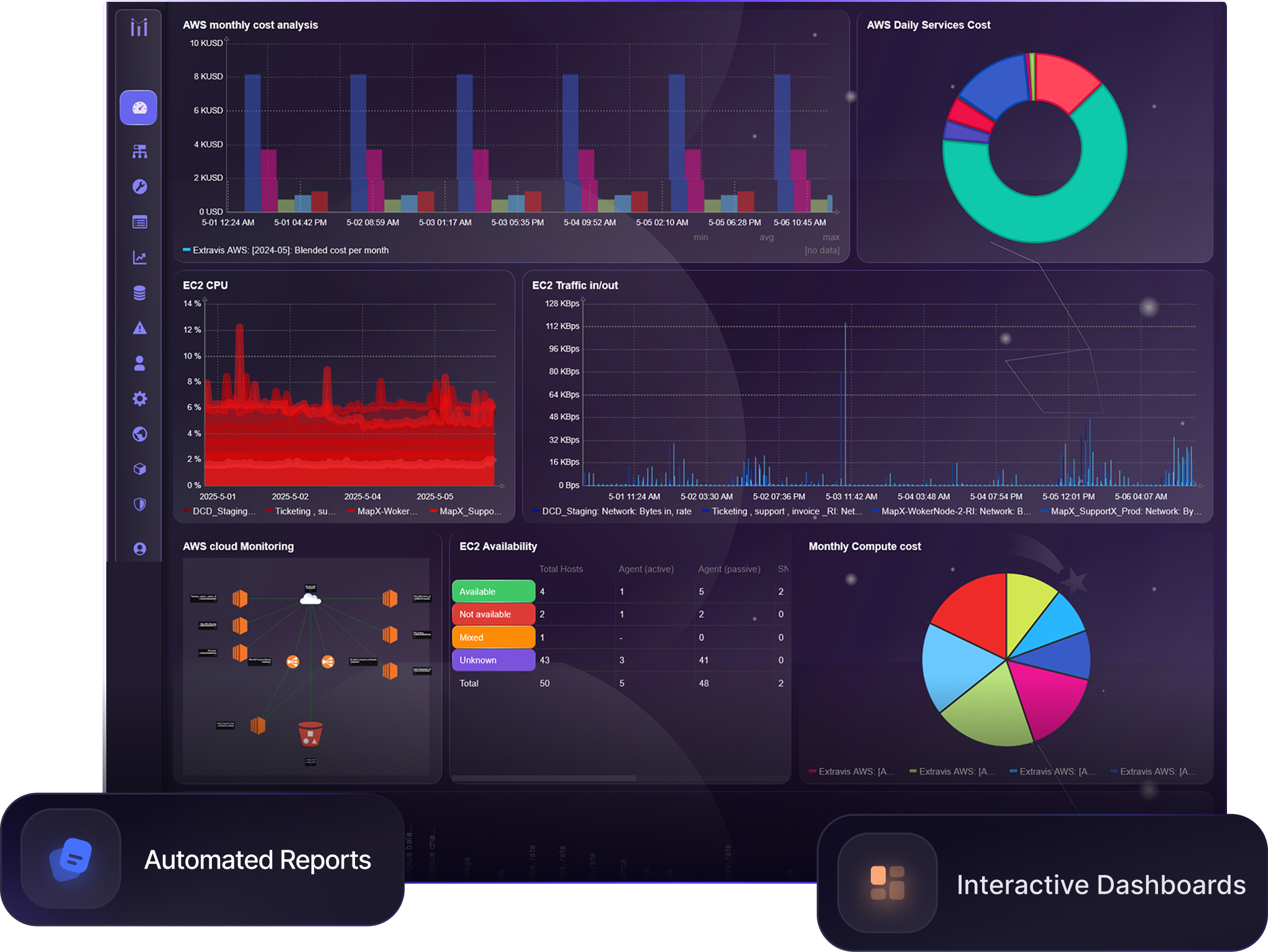Open the cube sidebar icon

coord(140,469)
